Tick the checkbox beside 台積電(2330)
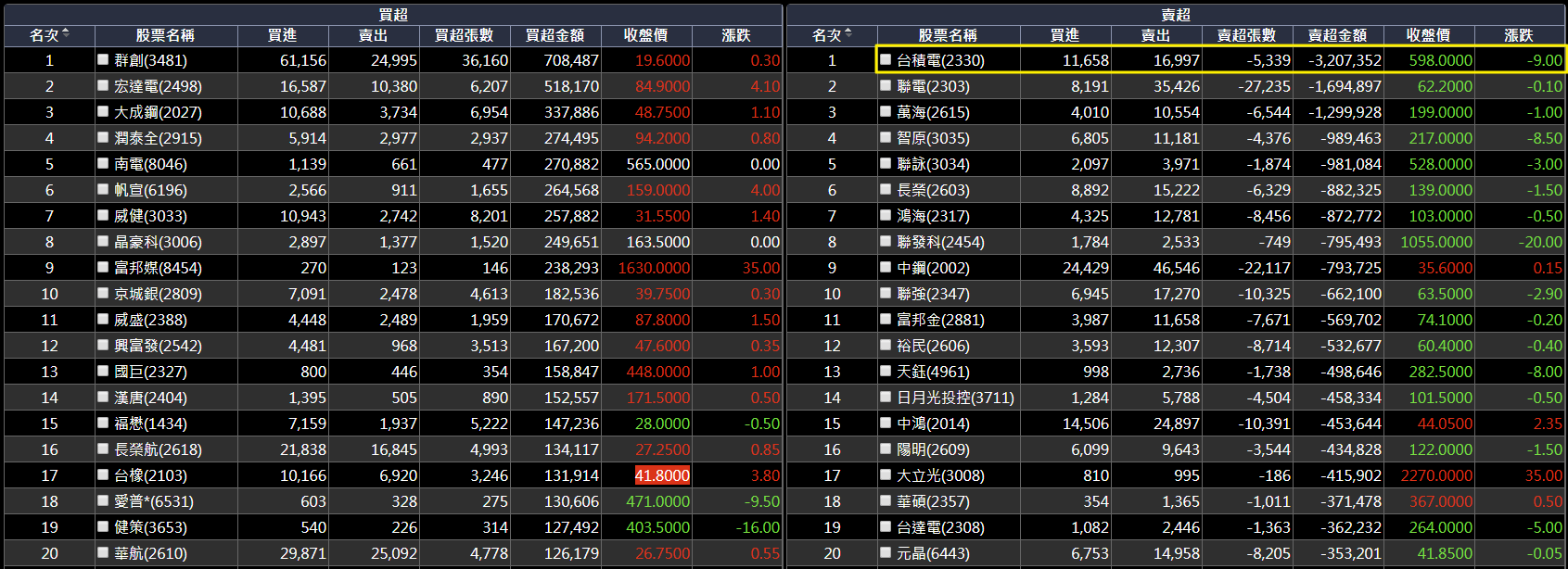Image resolution: width=1568 pixels, height=569 pixels. point(886,59)
